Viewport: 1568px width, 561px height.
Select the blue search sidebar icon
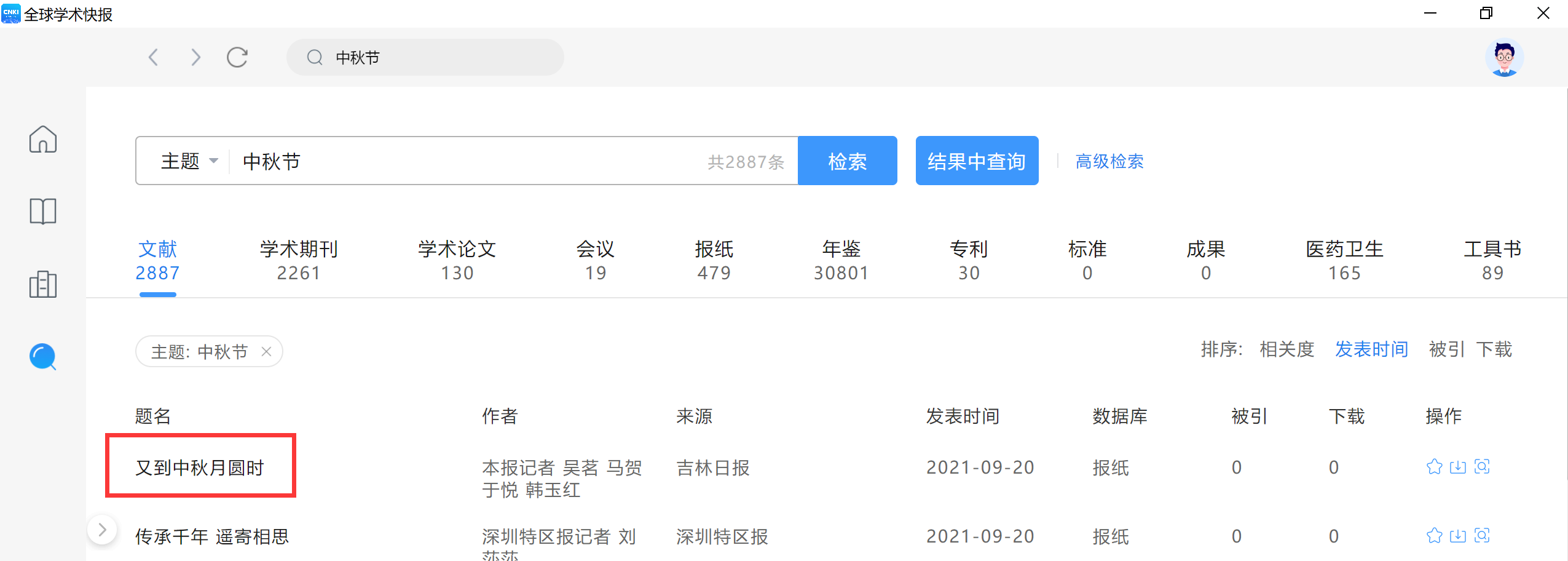(43, 357)
